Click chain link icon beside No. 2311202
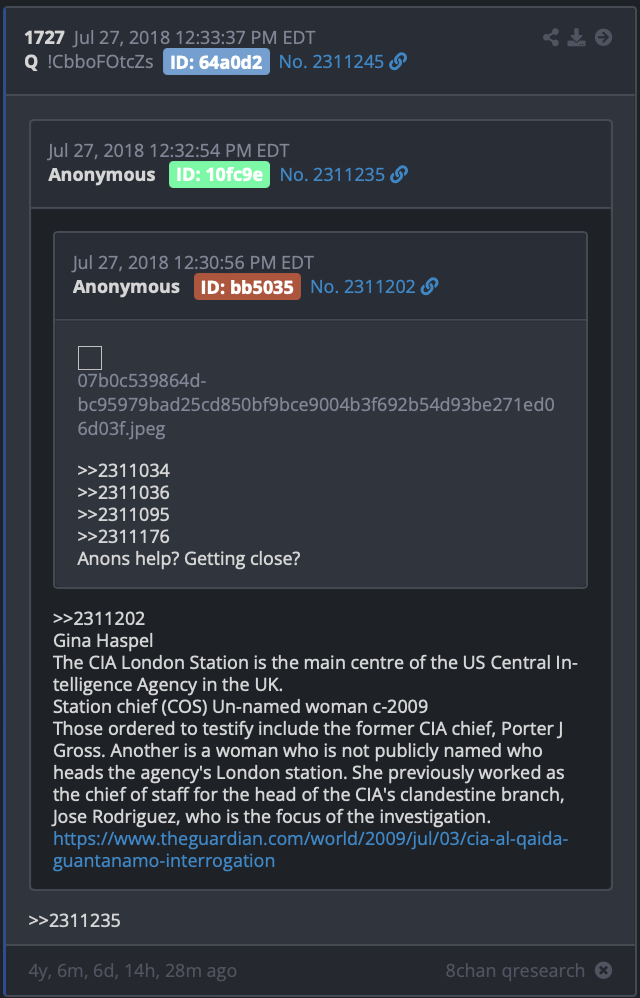This screenshot has width=640, height=998. [x=429, y=286]
